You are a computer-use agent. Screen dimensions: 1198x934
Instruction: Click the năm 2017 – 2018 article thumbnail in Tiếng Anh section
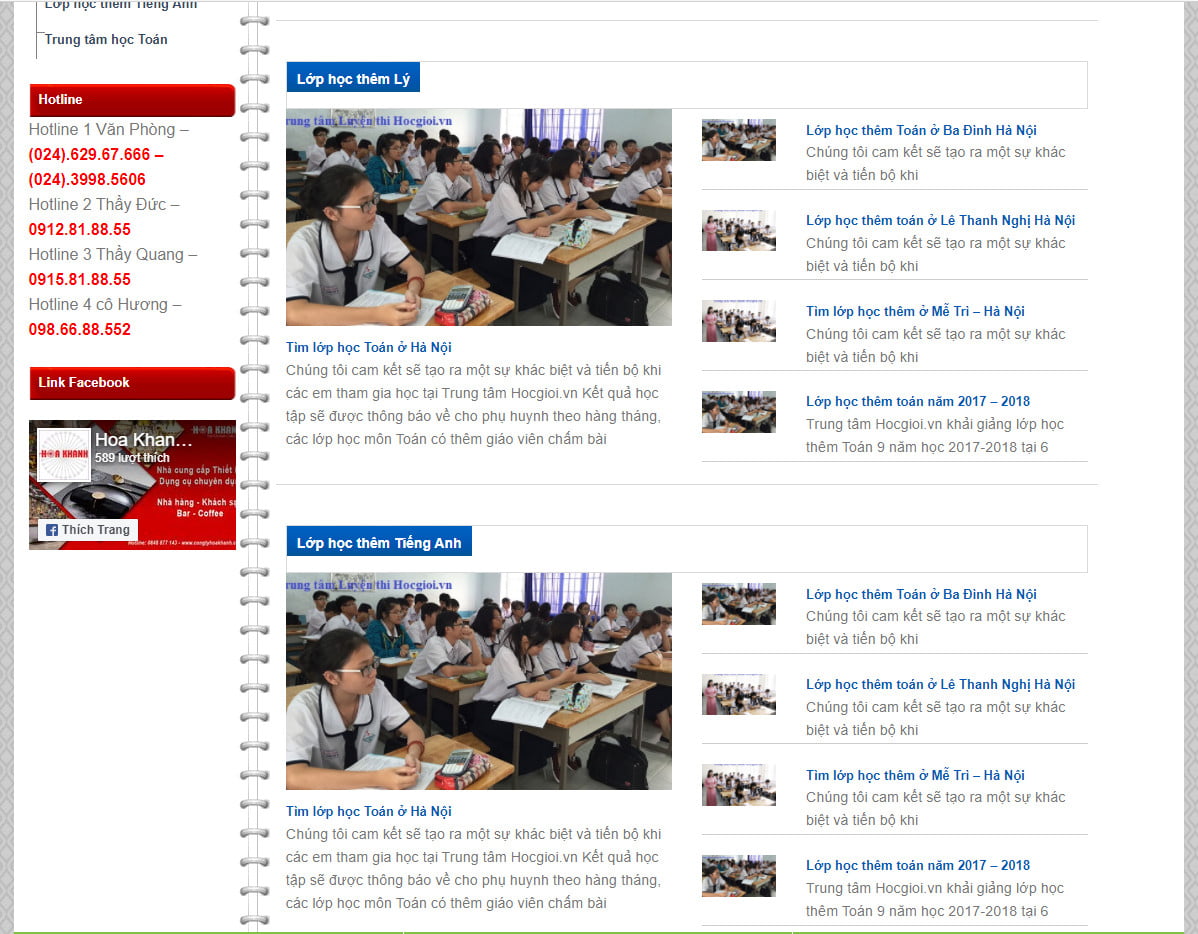coord(739,875)
